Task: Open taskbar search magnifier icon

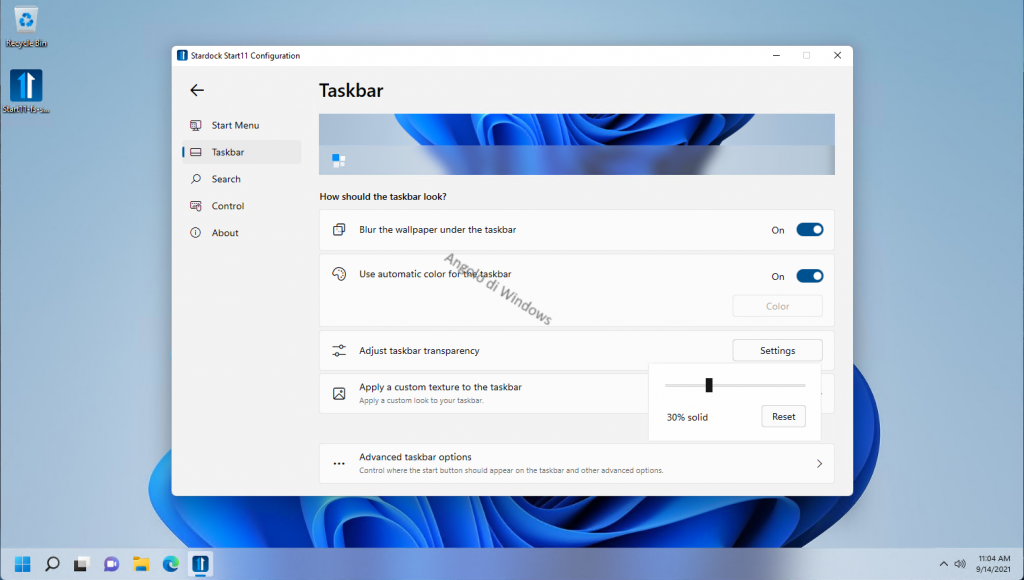Action: (x=52, y=564)
